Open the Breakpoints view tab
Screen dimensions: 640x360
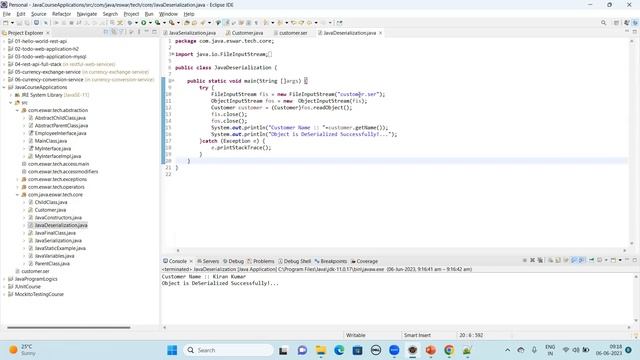point(331,261)
